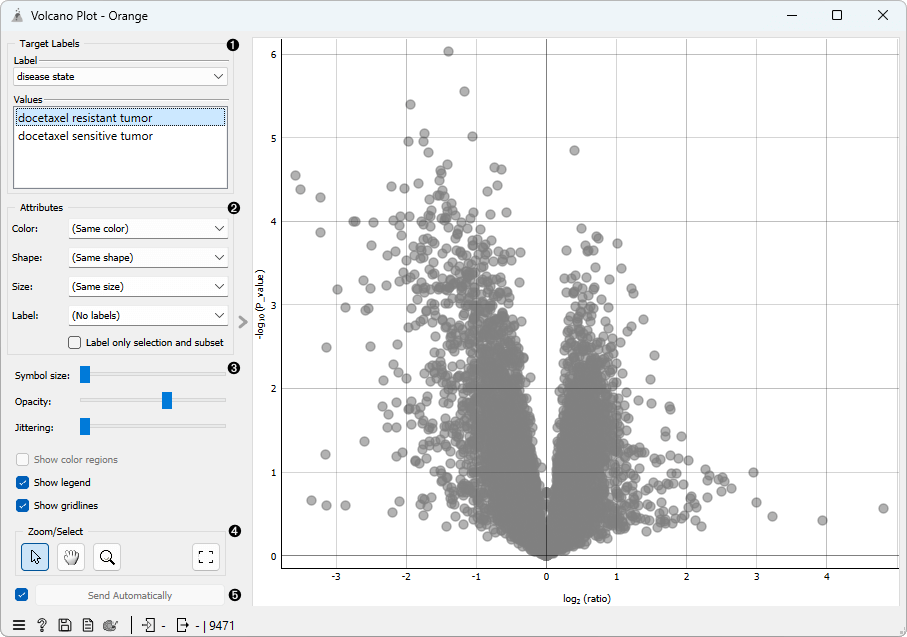Open widget help question mark
The height and width of the screenshot is (637, 907).
pos(42,625)
